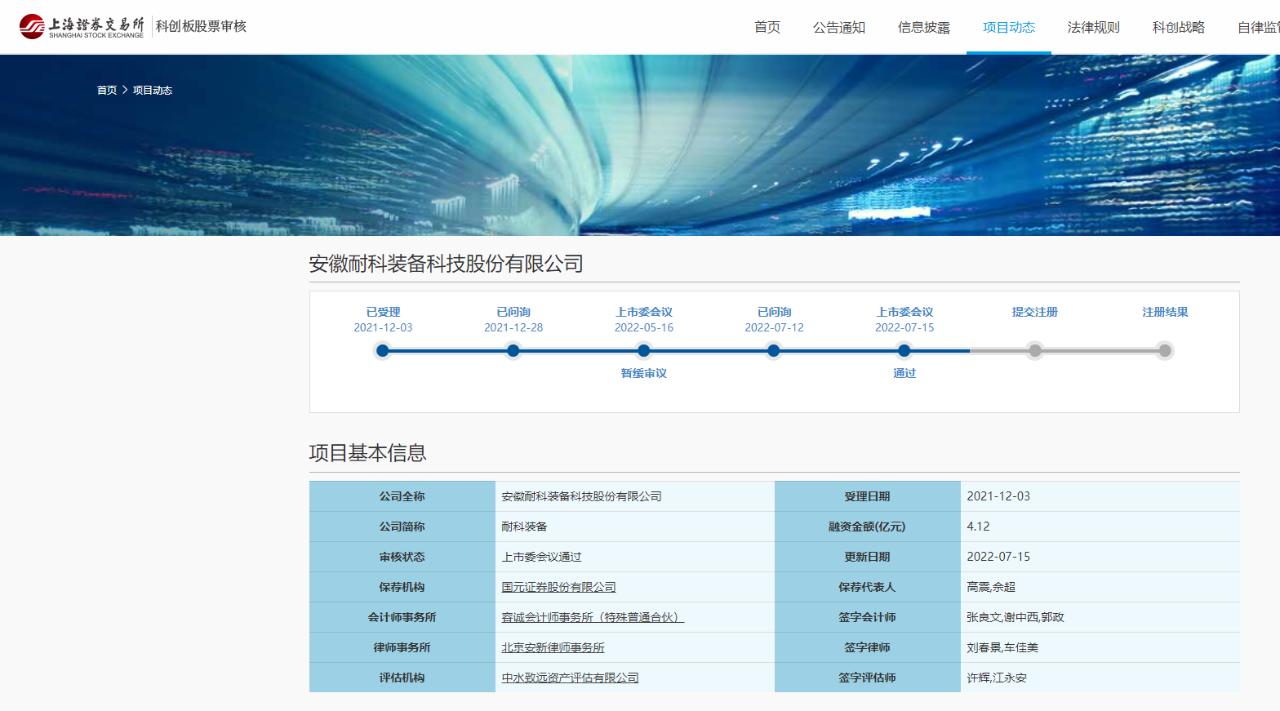The image size is (1280, 711).
Task: Open the 信息披露 navigation tab
Action: [924, 27]
